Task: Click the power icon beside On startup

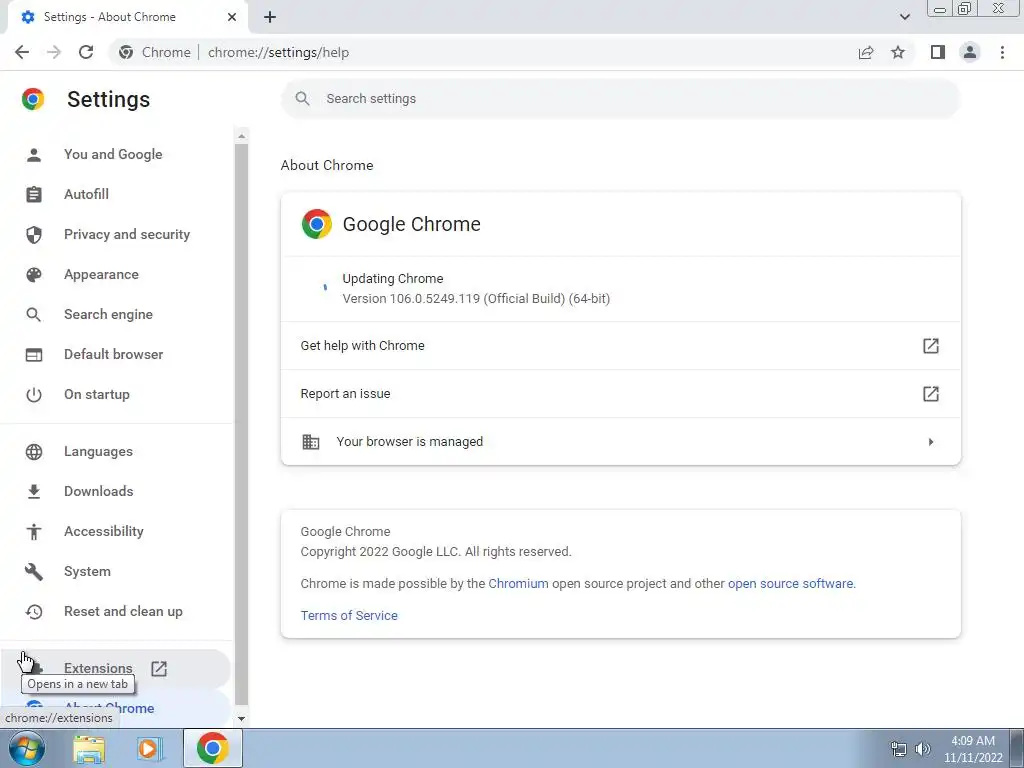Action: pos(34,394)
